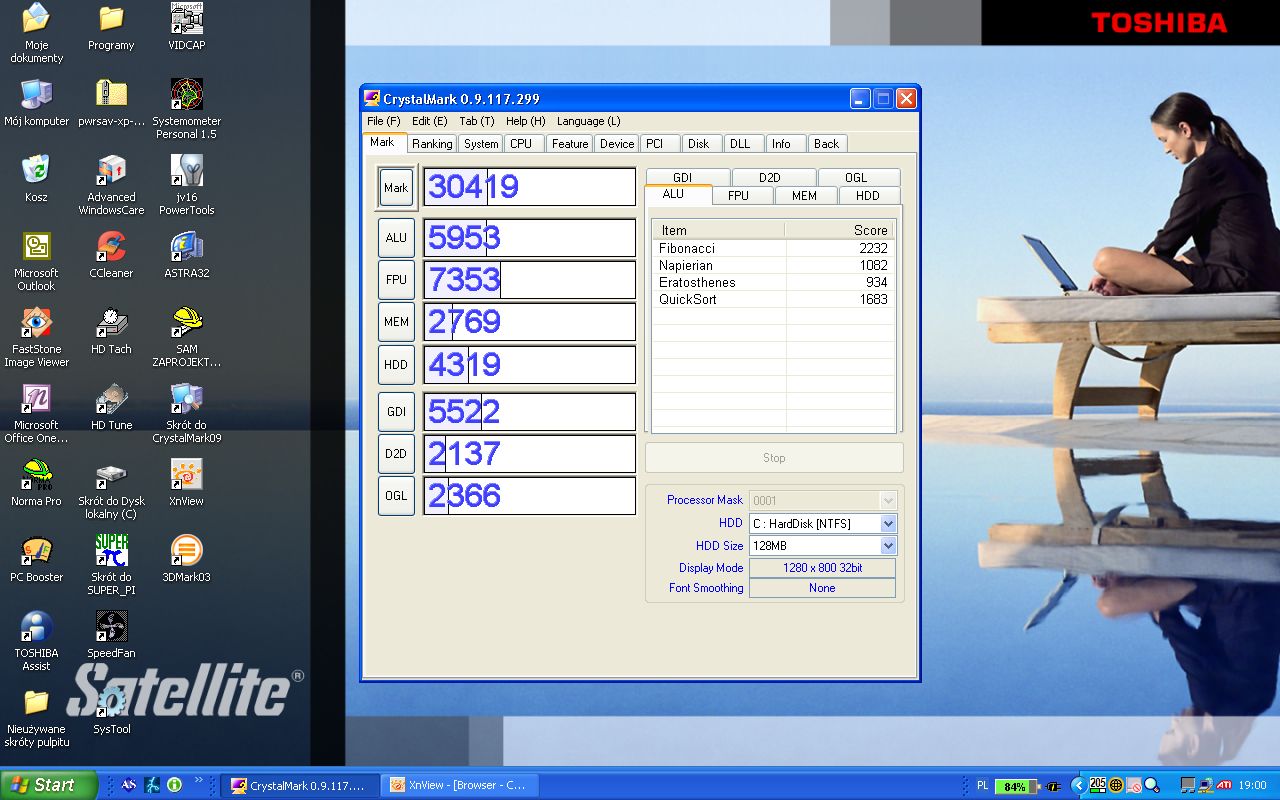Image resolution: width=1280 pixels, height=800 pixels.
Task: Open TOSHIBA Assist icon
Action: click(x=36, y=641)
